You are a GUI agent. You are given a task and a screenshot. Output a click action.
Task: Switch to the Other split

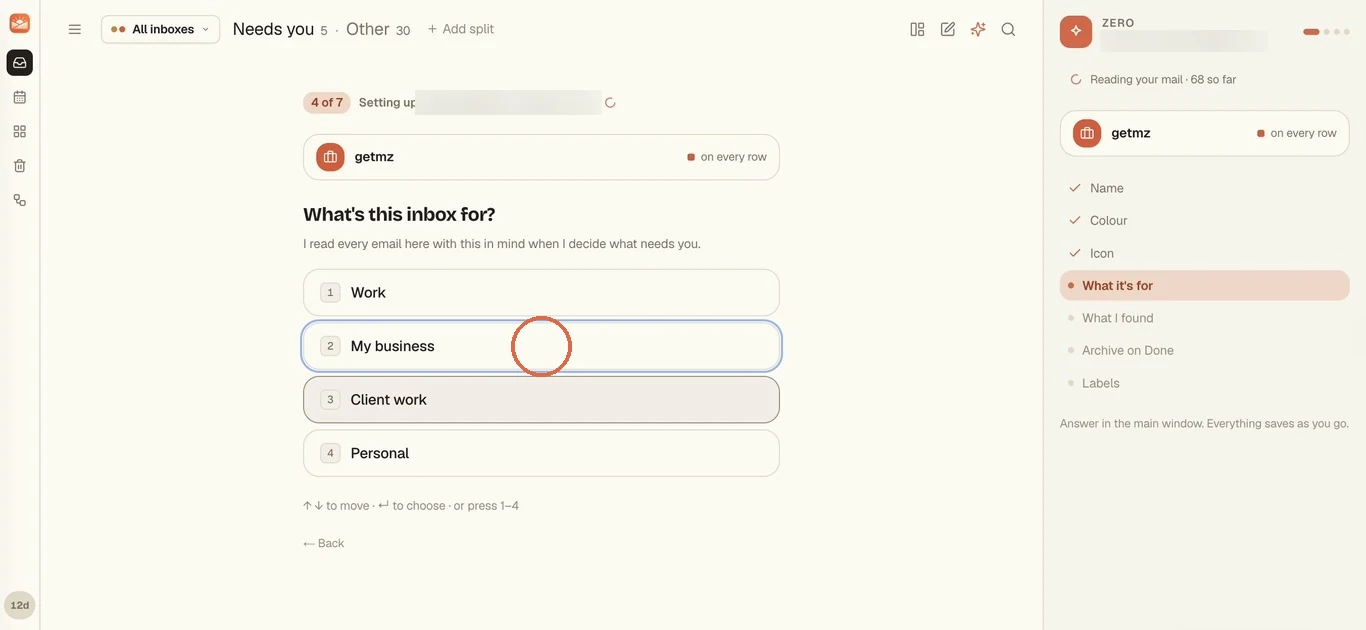pyautogui.click(x=378, y=29)
